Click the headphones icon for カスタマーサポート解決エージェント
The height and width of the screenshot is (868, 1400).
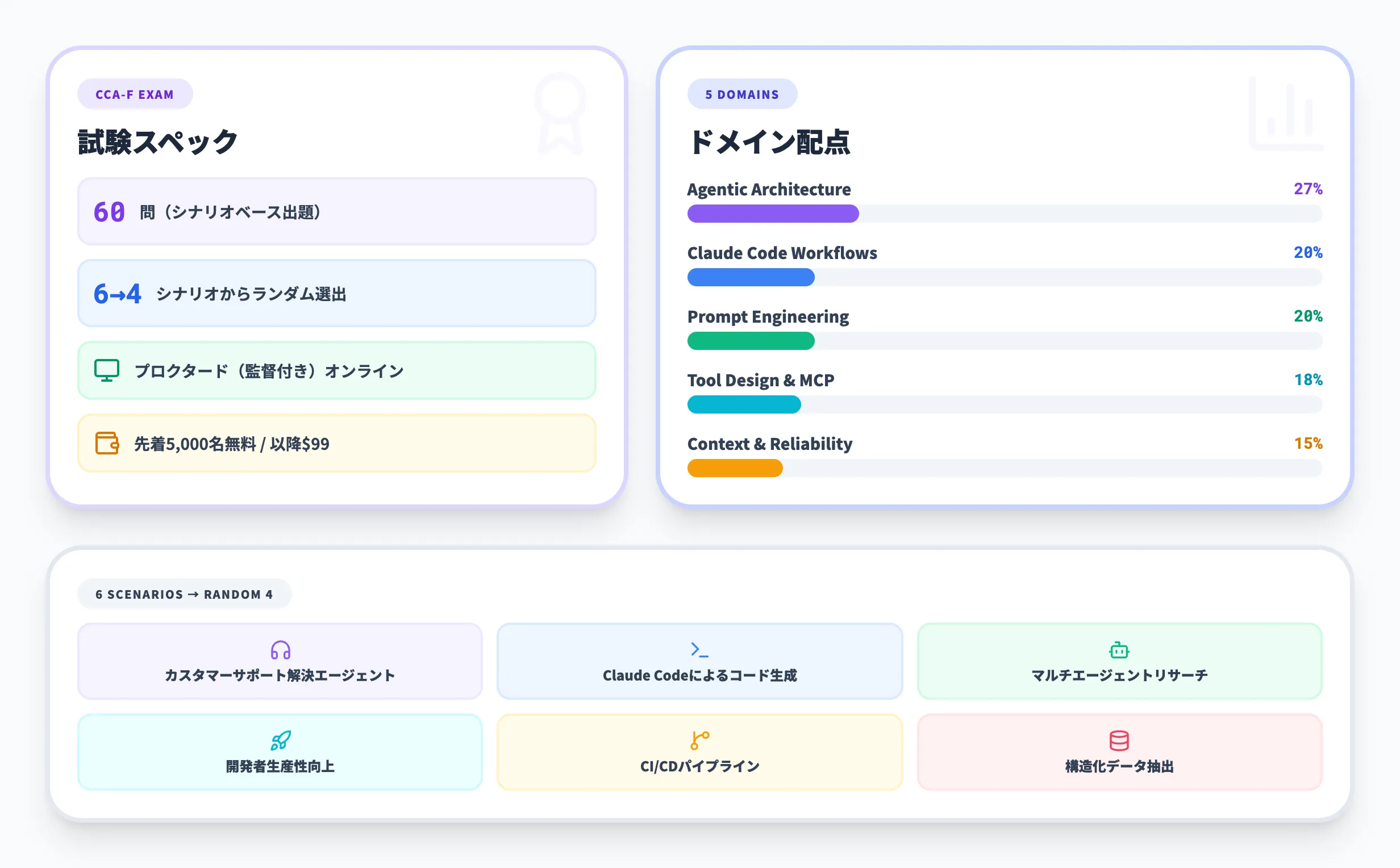click(280, 650)
